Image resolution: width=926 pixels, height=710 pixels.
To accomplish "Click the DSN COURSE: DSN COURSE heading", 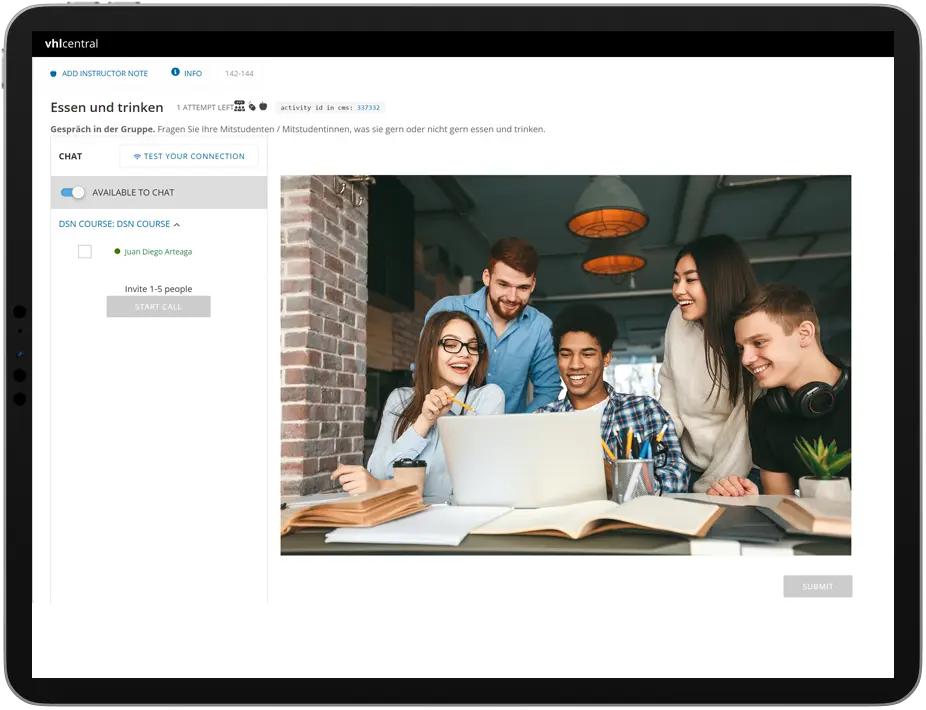I will [114, 224].
